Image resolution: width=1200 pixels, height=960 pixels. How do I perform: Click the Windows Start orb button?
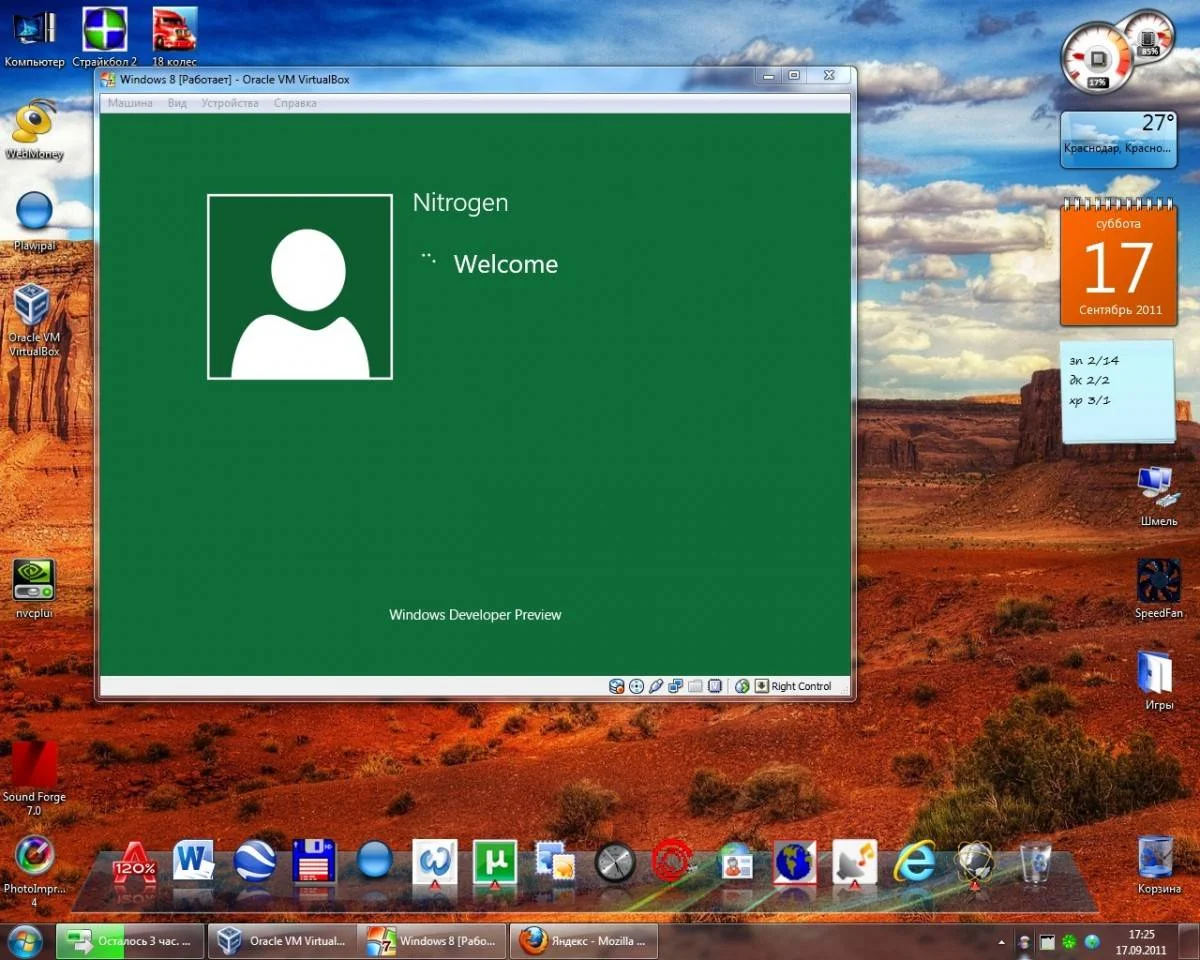(25, 941)
